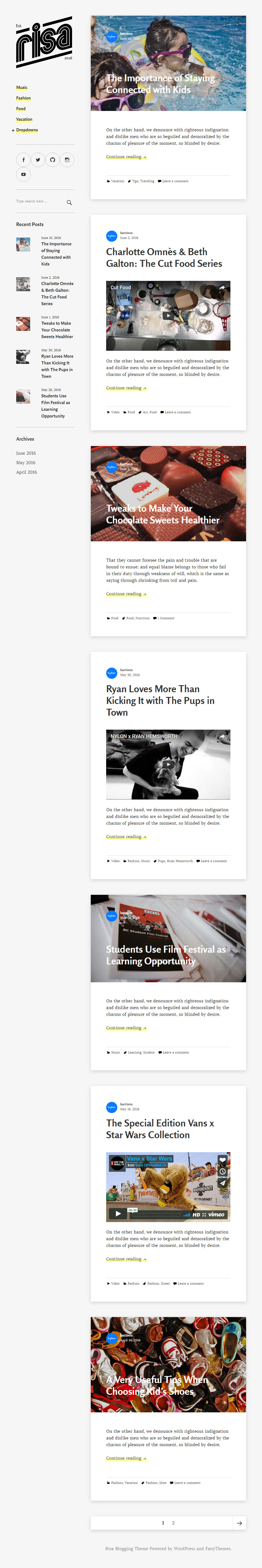
Task: Share the Vans x Star Wars video
Action: pos(223,1183)
